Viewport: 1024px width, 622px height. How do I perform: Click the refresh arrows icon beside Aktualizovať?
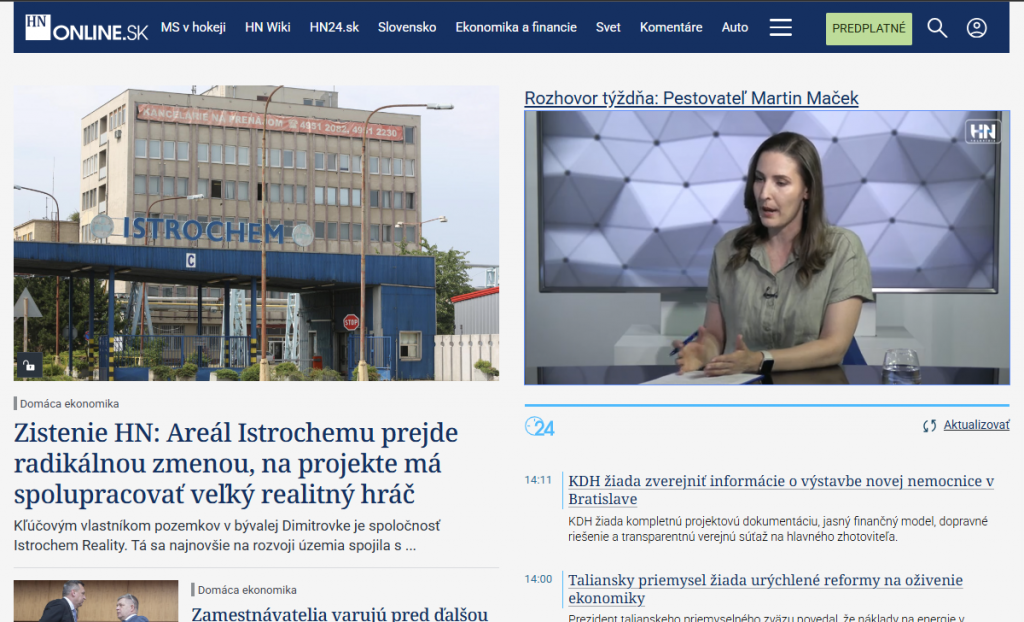point(929,426)
